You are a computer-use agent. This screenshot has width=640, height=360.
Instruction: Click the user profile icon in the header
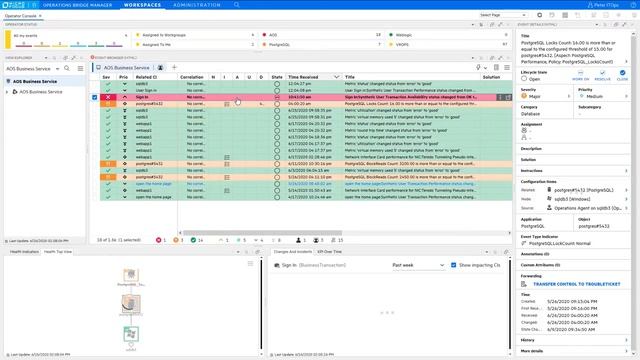(x=590, y=5)
